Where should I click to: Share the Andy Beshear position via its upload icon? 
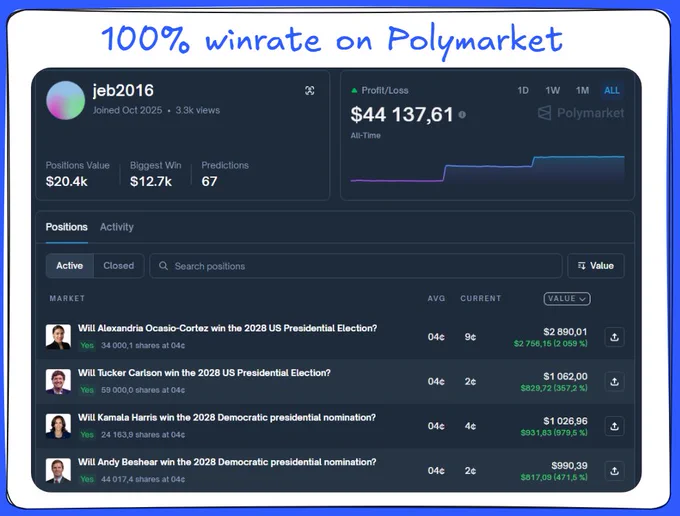coord(615,471)
